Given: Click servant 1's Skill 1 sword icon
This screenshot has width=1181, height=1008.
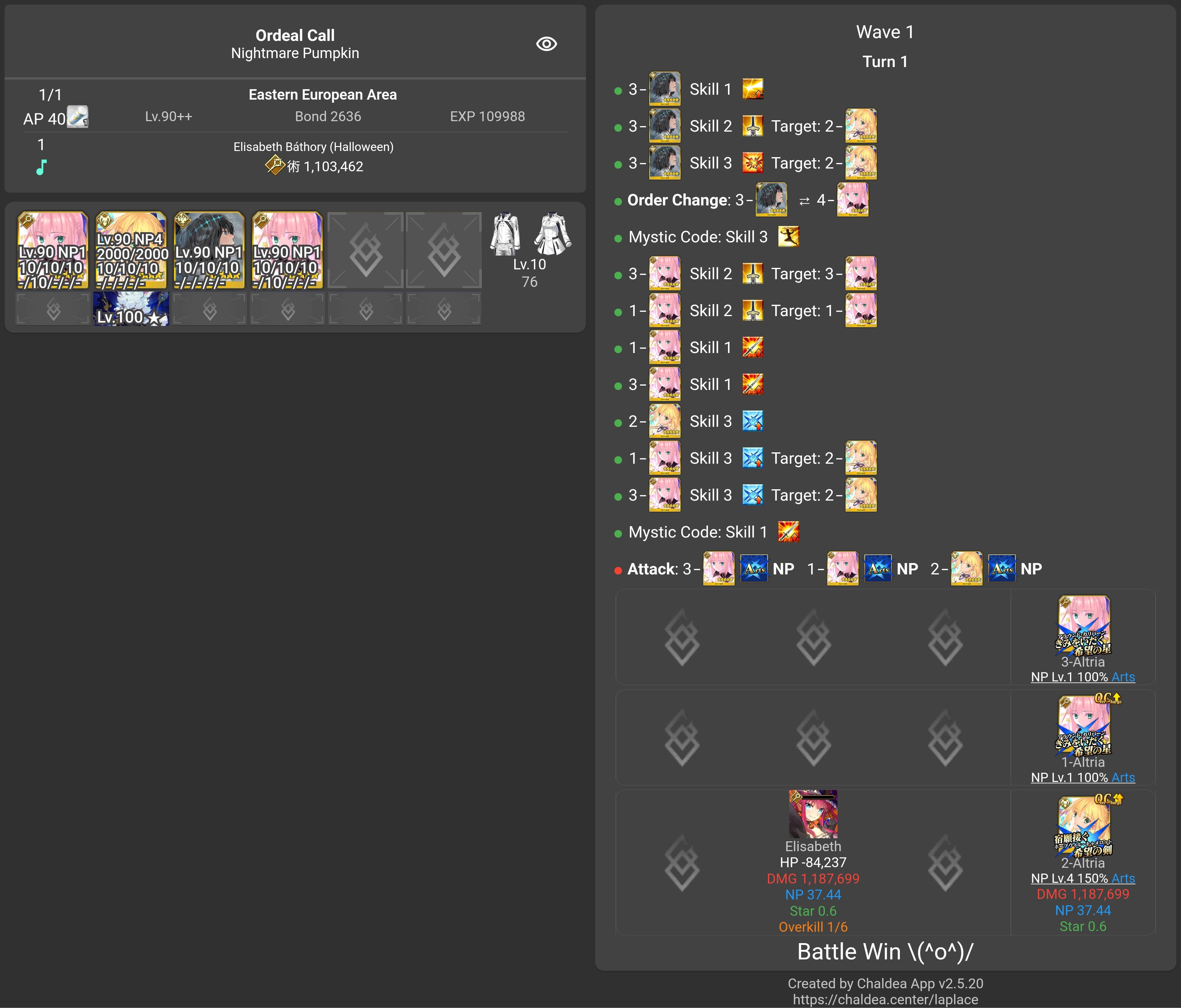Looking at the screenshot, I should tap(752, 347).
